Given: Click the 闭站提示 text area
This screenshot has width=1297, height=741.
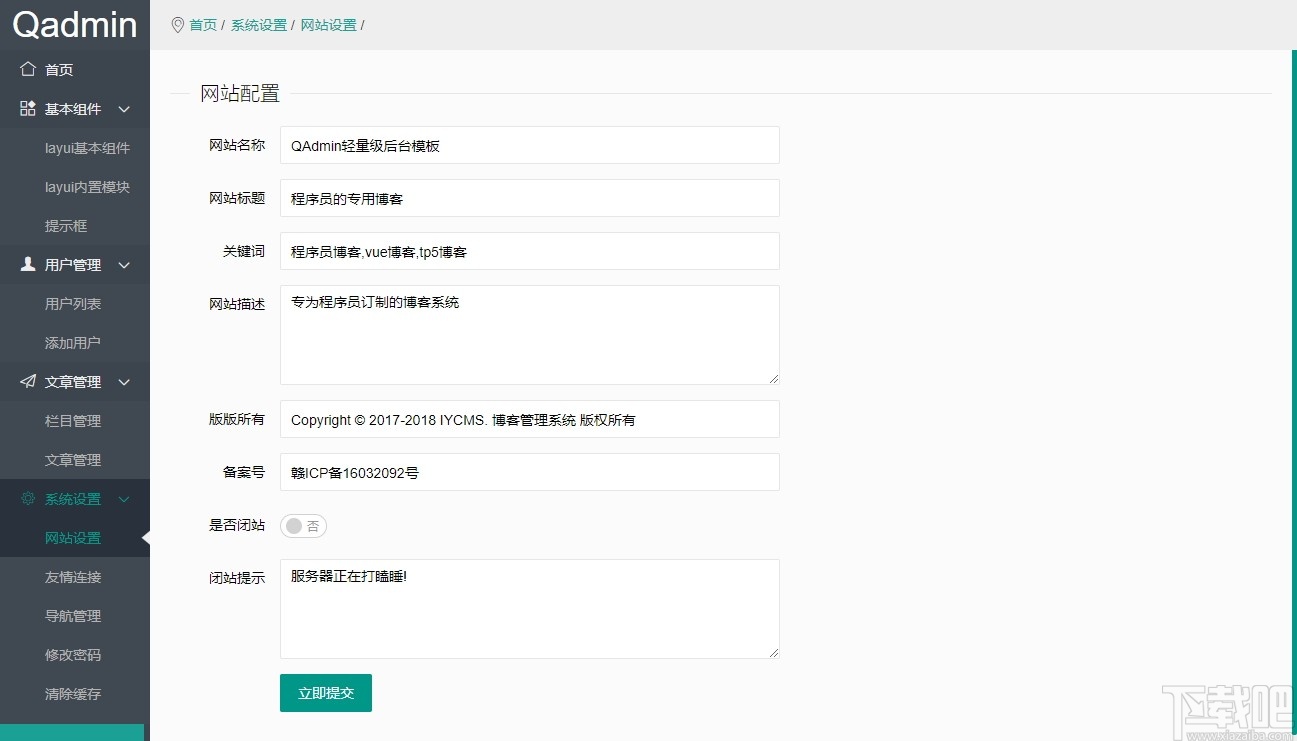Looking at the screenshot, I should point(529,608).
